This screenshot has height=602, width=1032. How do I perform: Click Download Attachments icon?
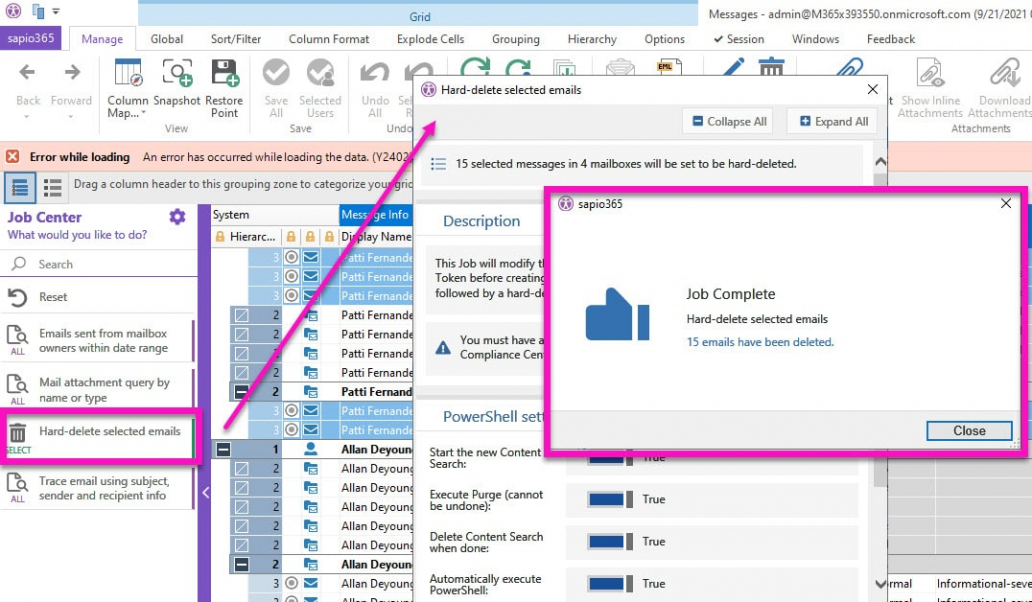(x=1005, y=72)
